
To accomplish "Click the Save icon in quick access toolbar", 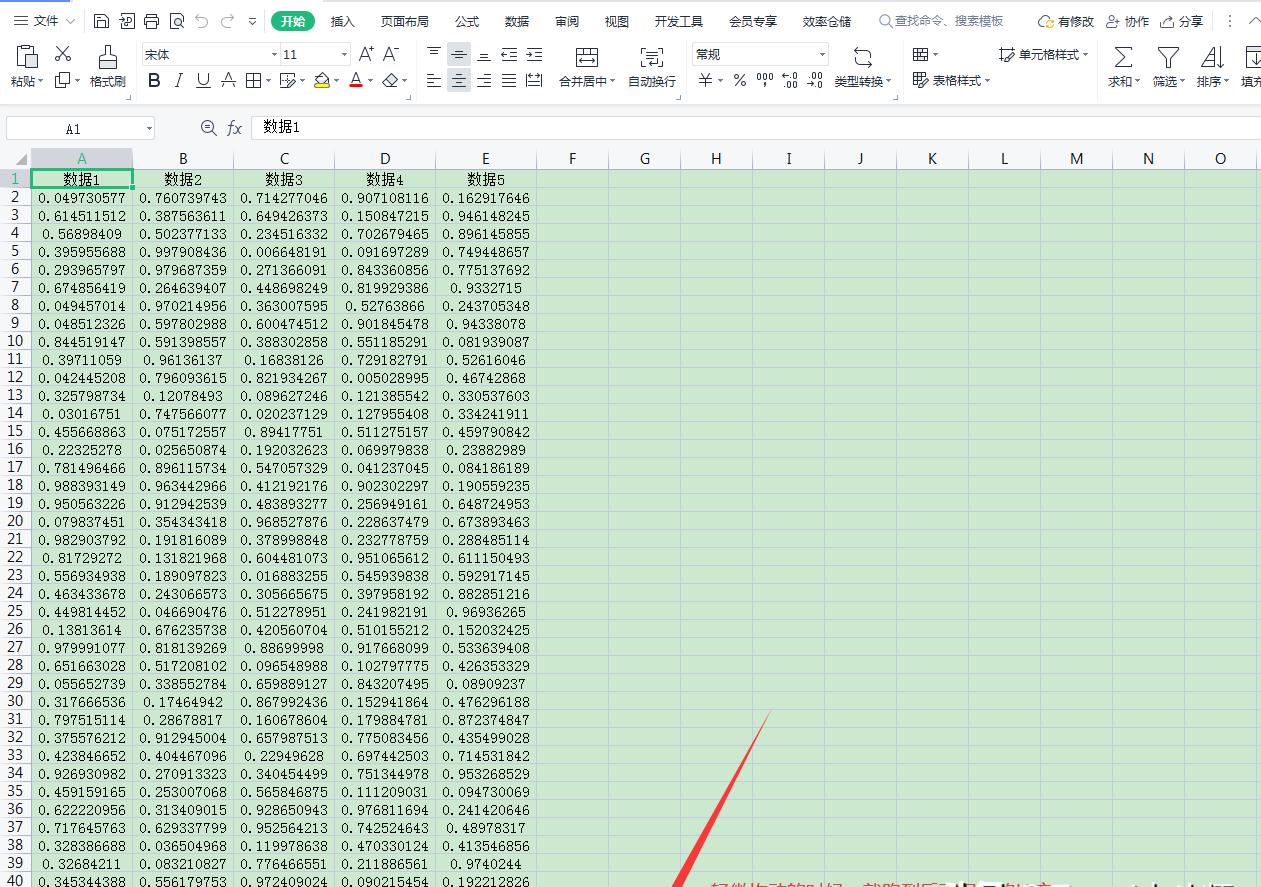I will [101, 21].
